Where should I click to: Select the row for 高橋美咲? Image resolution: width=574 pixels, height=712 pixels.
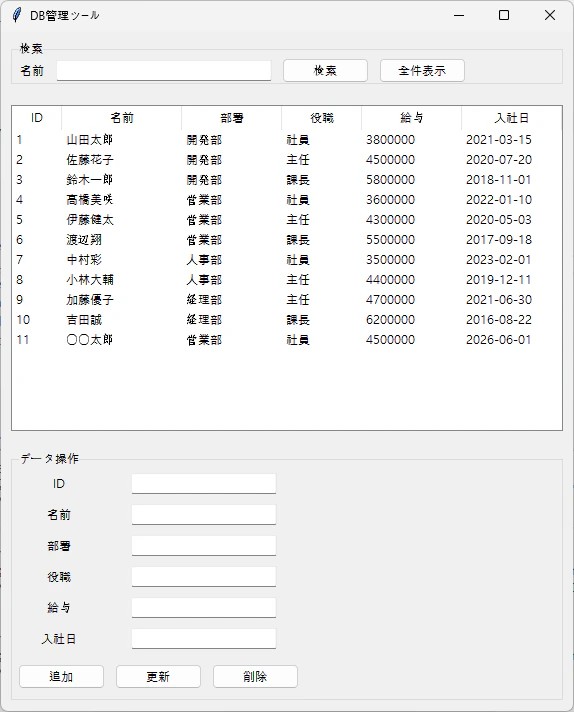(x=287, y=200)
